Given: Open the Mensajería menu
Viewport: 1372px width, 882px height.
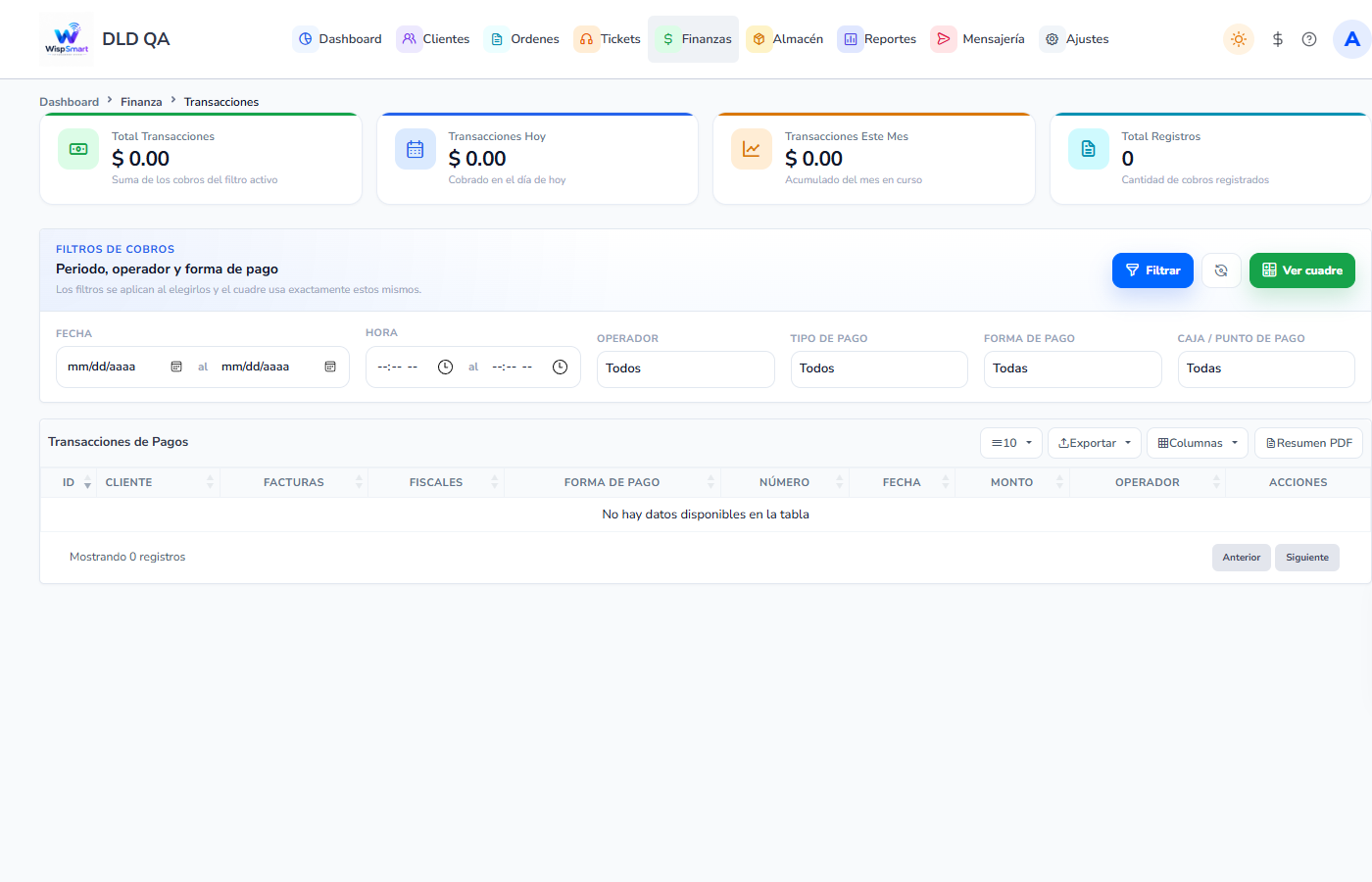Looking at the screenshot, I should pyautogui.click(x=978, y=39).
